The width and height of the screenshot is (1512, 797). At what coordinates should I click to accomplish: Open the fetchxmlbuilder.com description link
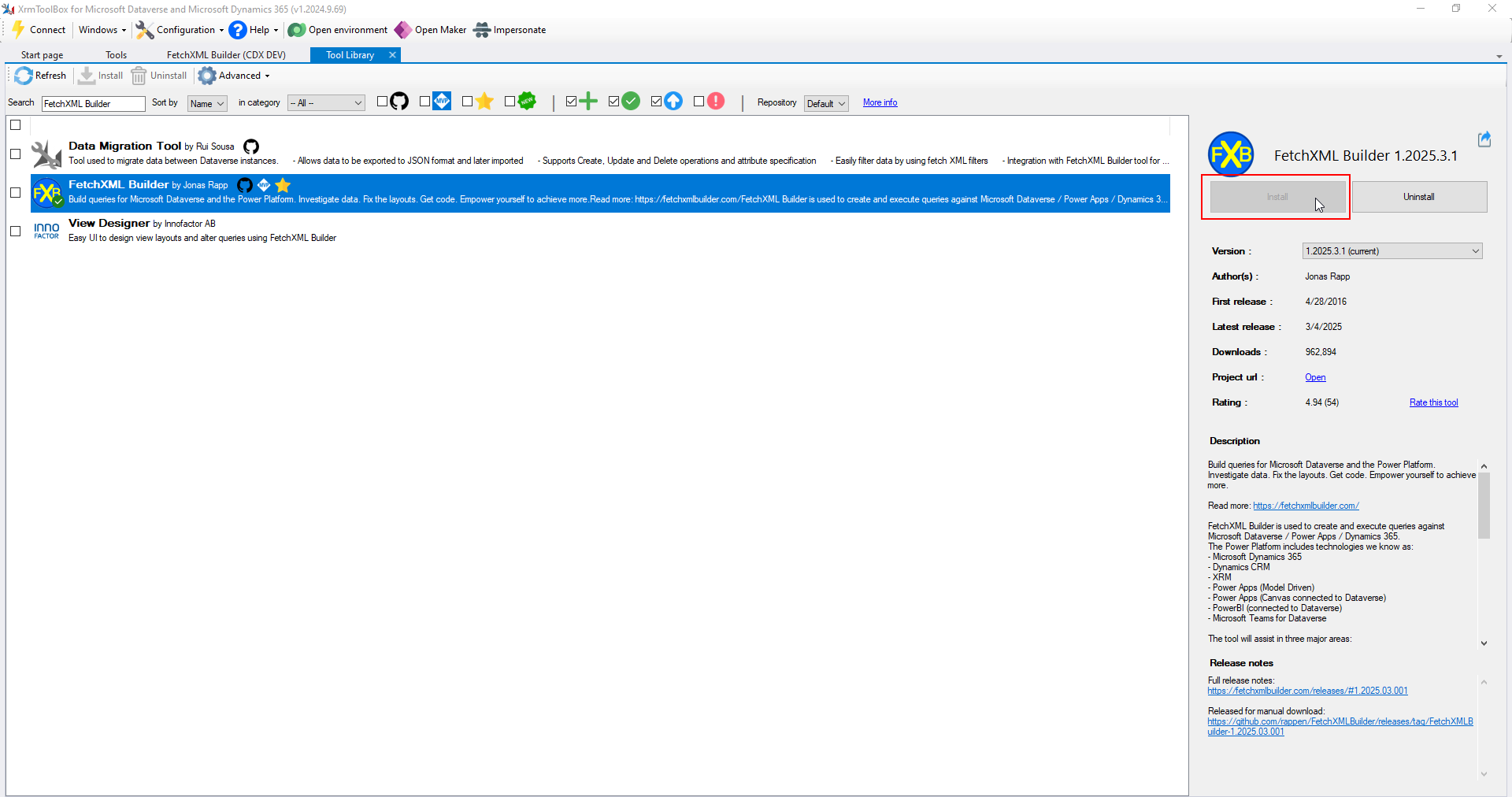pyautogui.click(x=1306, y=506)
